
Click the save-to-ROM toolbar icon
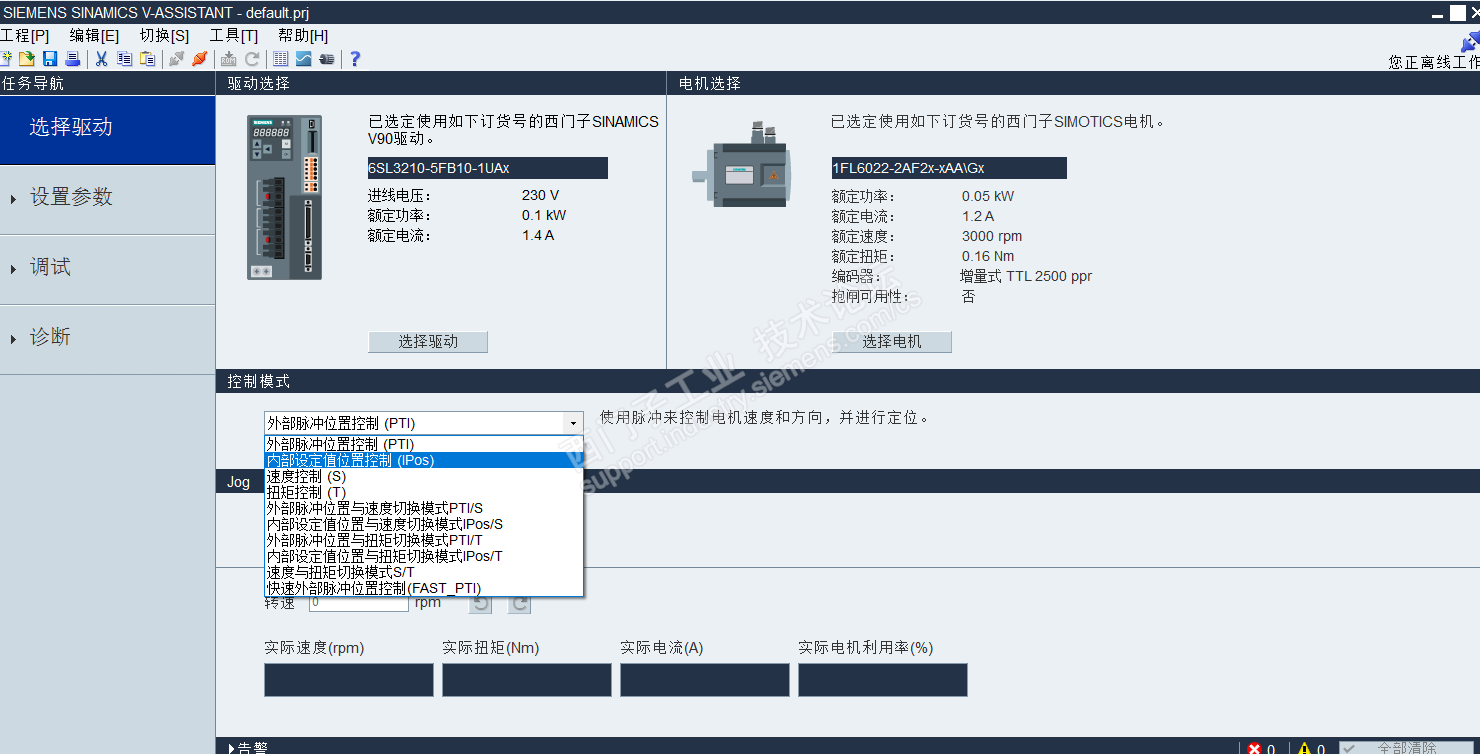[229, 59]
